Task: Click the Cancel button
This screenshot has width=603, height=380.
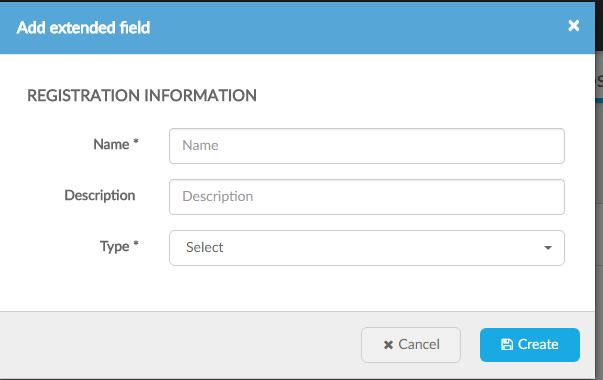Action: click(x=411, y=345)
